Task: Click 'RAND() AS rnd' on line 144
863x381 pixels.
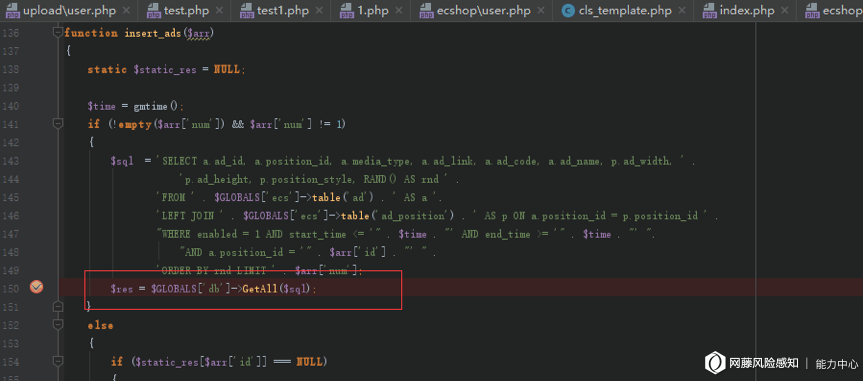Action: 401,179
